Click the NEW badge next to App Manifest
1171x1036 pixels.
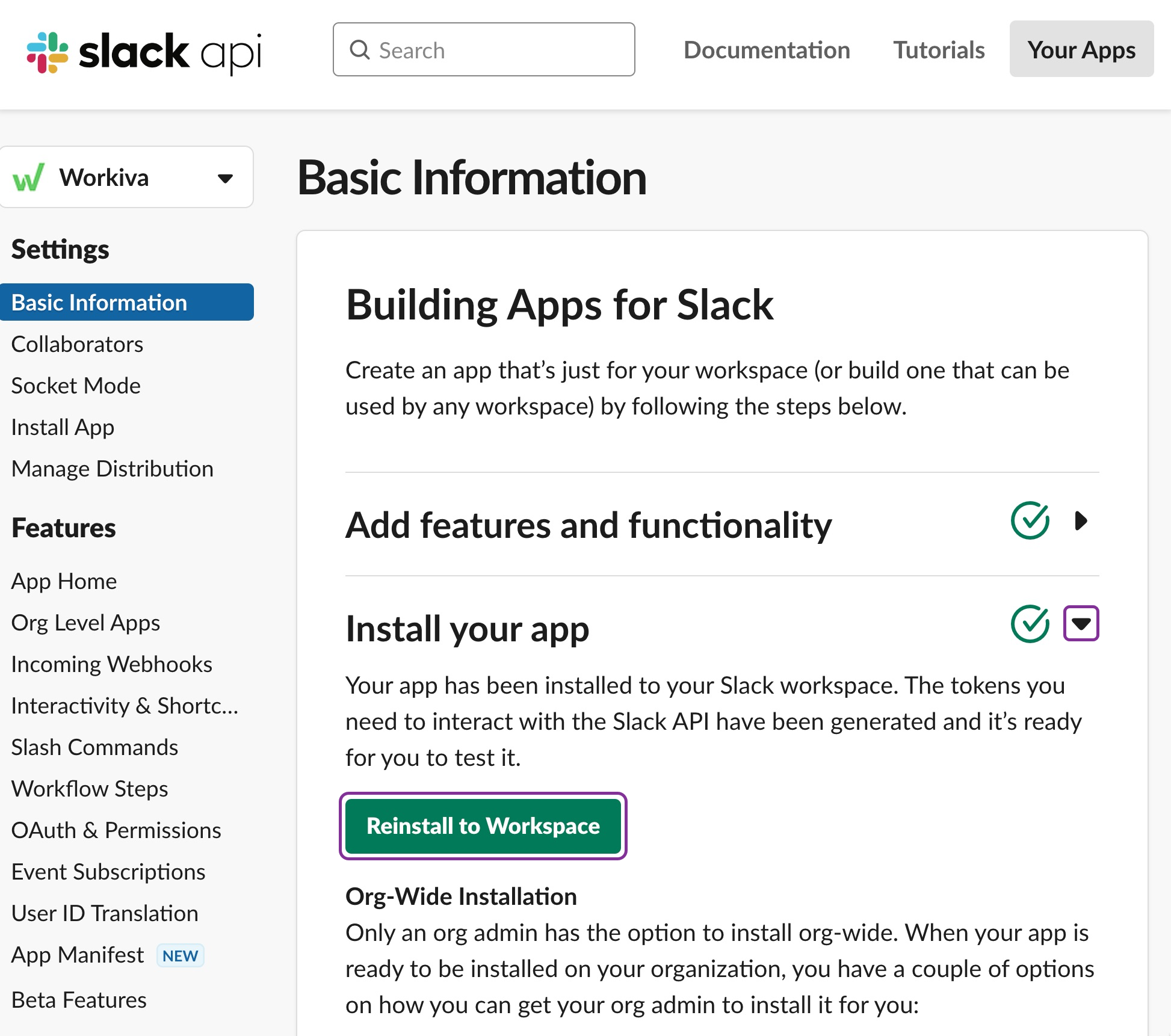[x=181, y=955]
